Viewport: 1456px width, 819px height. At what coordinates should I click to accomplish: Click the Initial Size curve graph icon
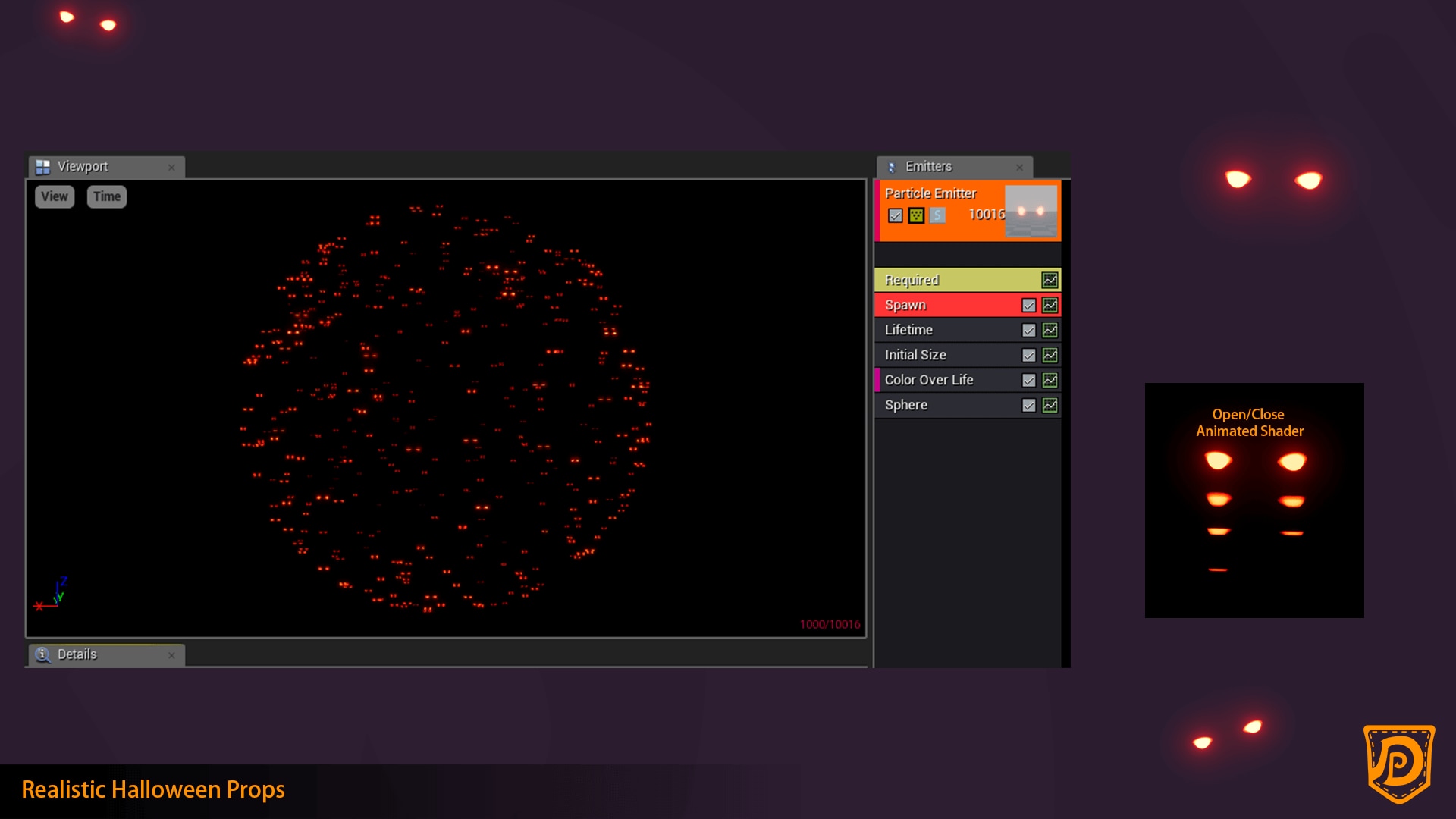pyautogui.click(x=1050, y=355)
